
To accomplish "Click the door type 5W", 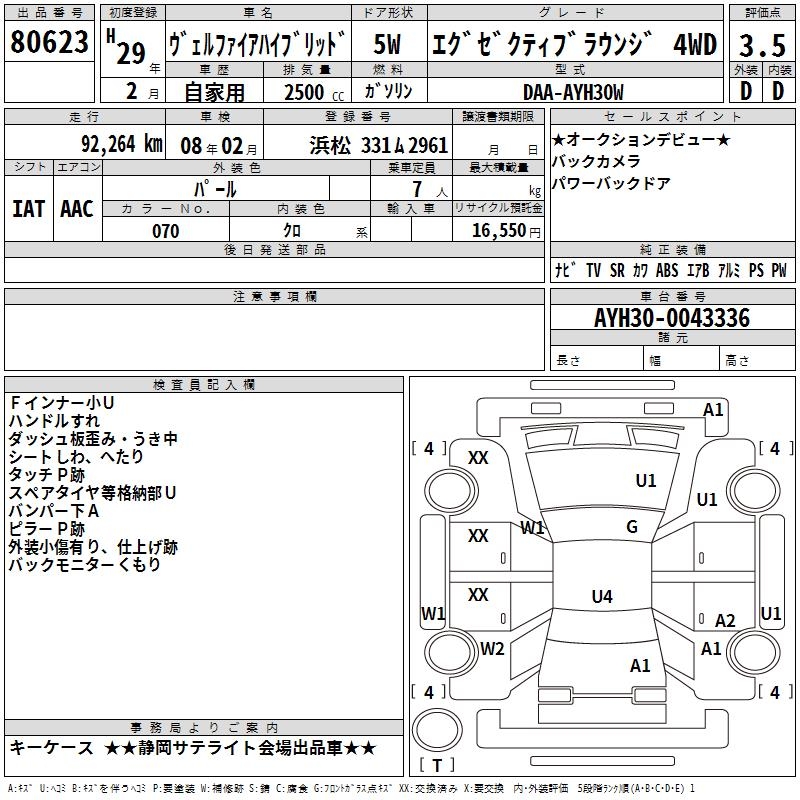I will pyautogui.click(x=387, y=44).
